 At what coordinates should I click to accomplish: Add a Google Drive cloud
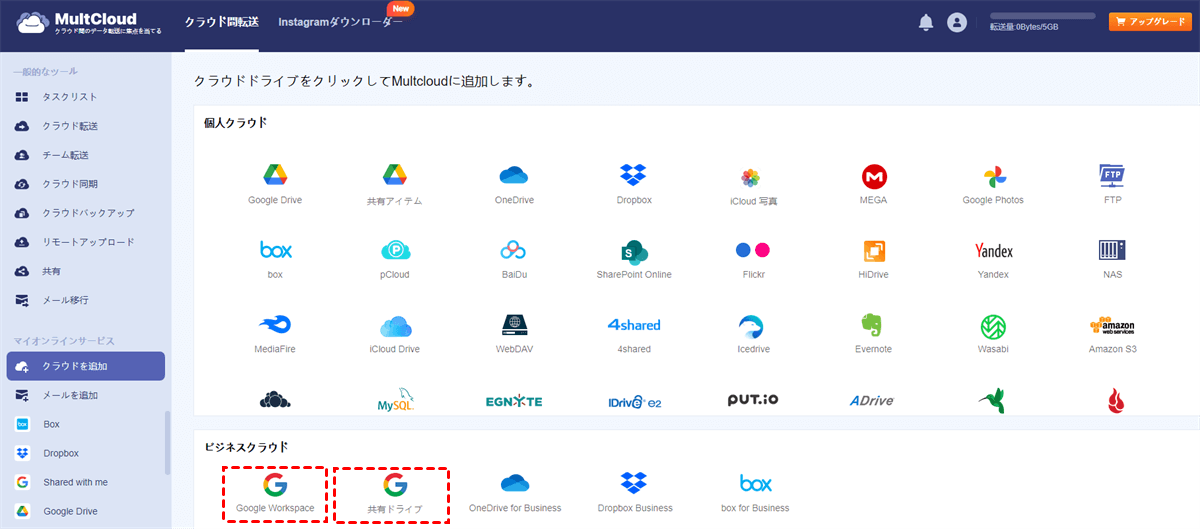click(x=275, y=185)
